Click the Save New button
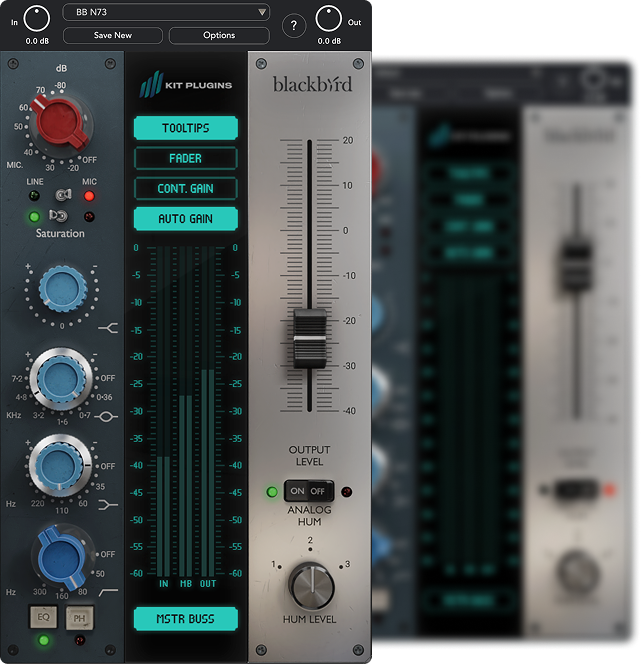This screenshot has height=664, width=641. click(113, 35)
